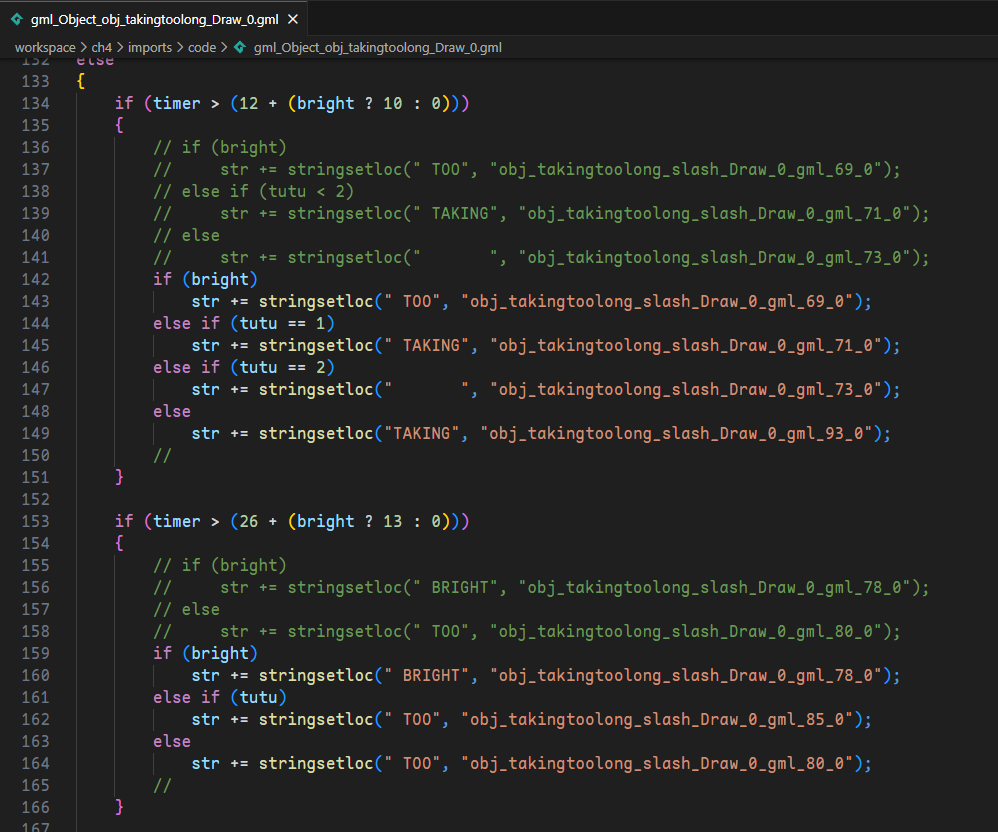This screenshot has height=832, width=998.
Task: Click line number 134 in the gutter
Action: pyautogui.click(x=36, y=103)
